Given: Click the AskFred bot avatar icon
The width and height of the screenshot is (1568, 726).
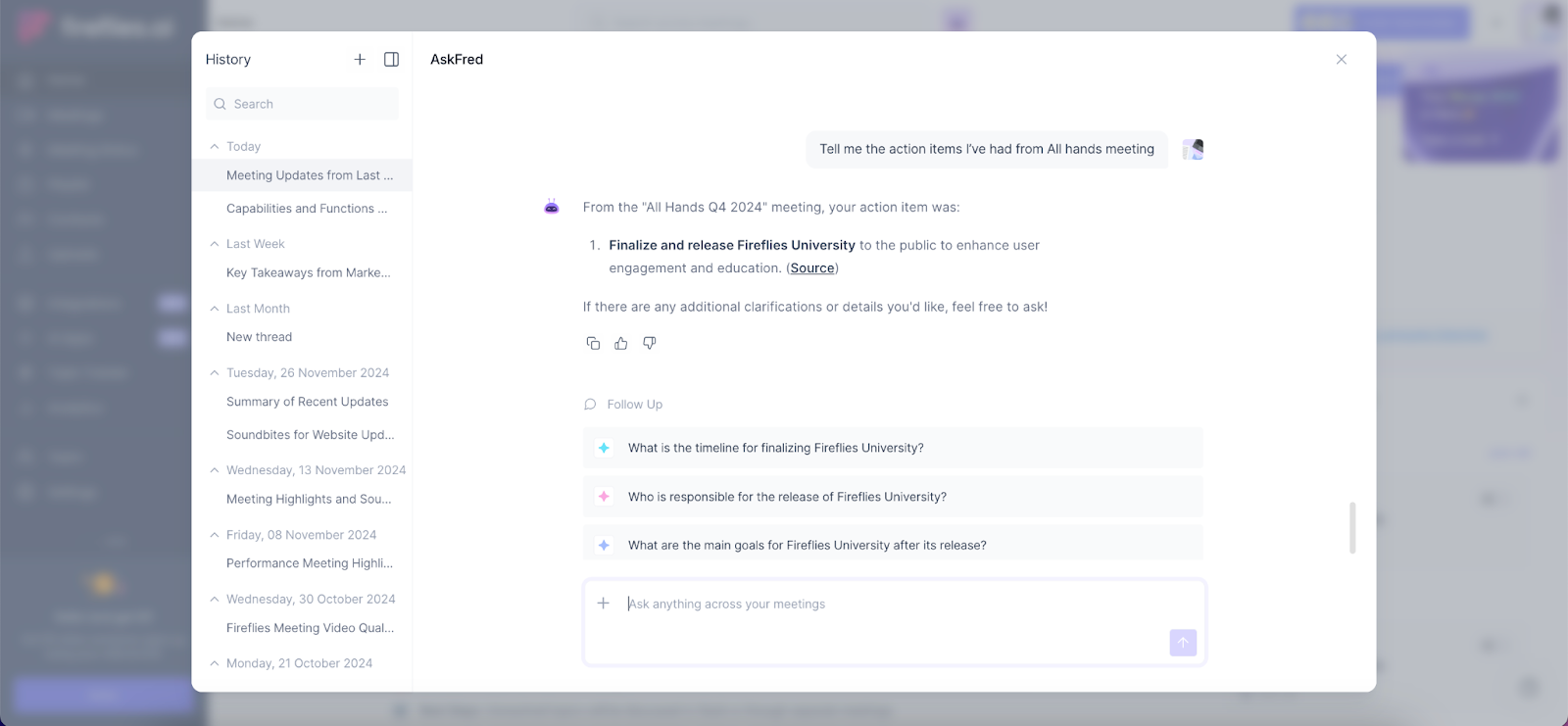Looking at the screenshot, I should point(552,207).
